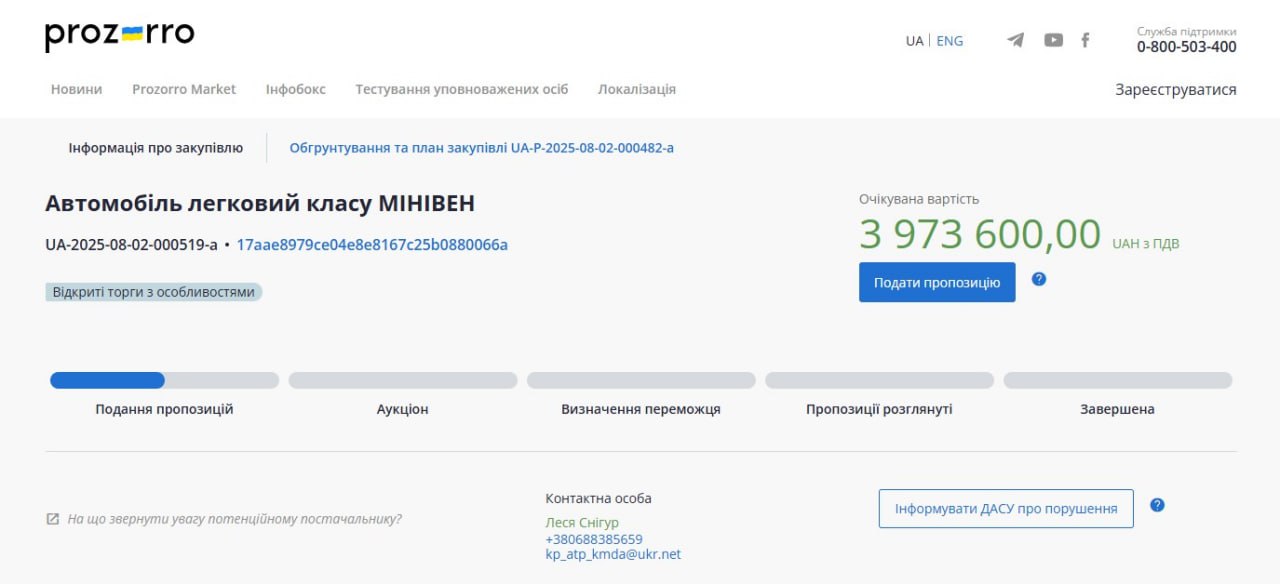Switch language to ENG

949,41
